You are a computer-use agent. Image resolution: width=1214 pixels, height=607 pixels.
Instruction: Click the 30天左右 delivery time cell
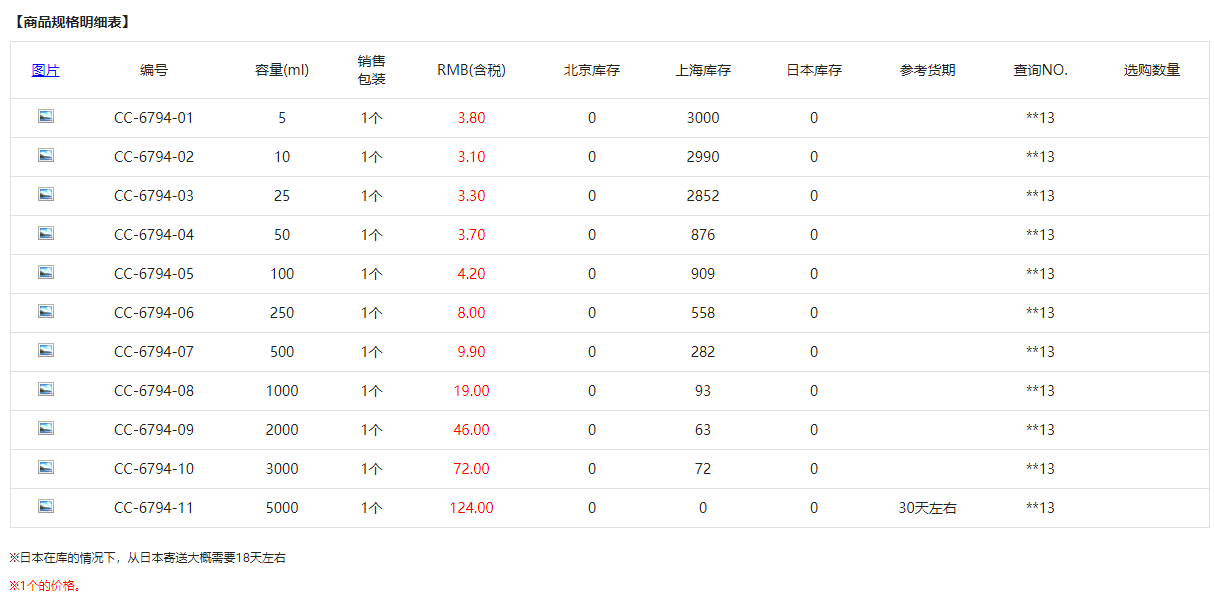927,508
